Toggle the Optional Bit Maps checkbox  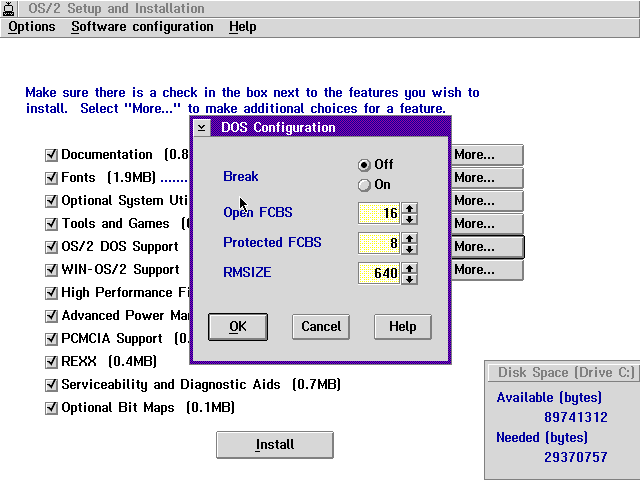pos(51,408)
